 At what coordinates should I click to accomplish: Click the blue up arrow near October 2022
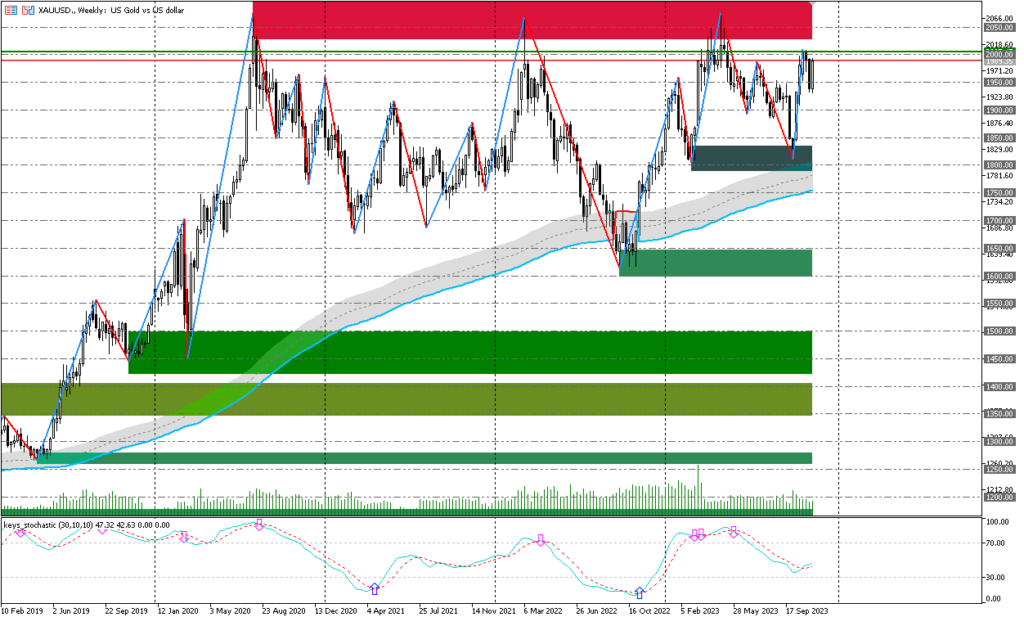[639, 593]
